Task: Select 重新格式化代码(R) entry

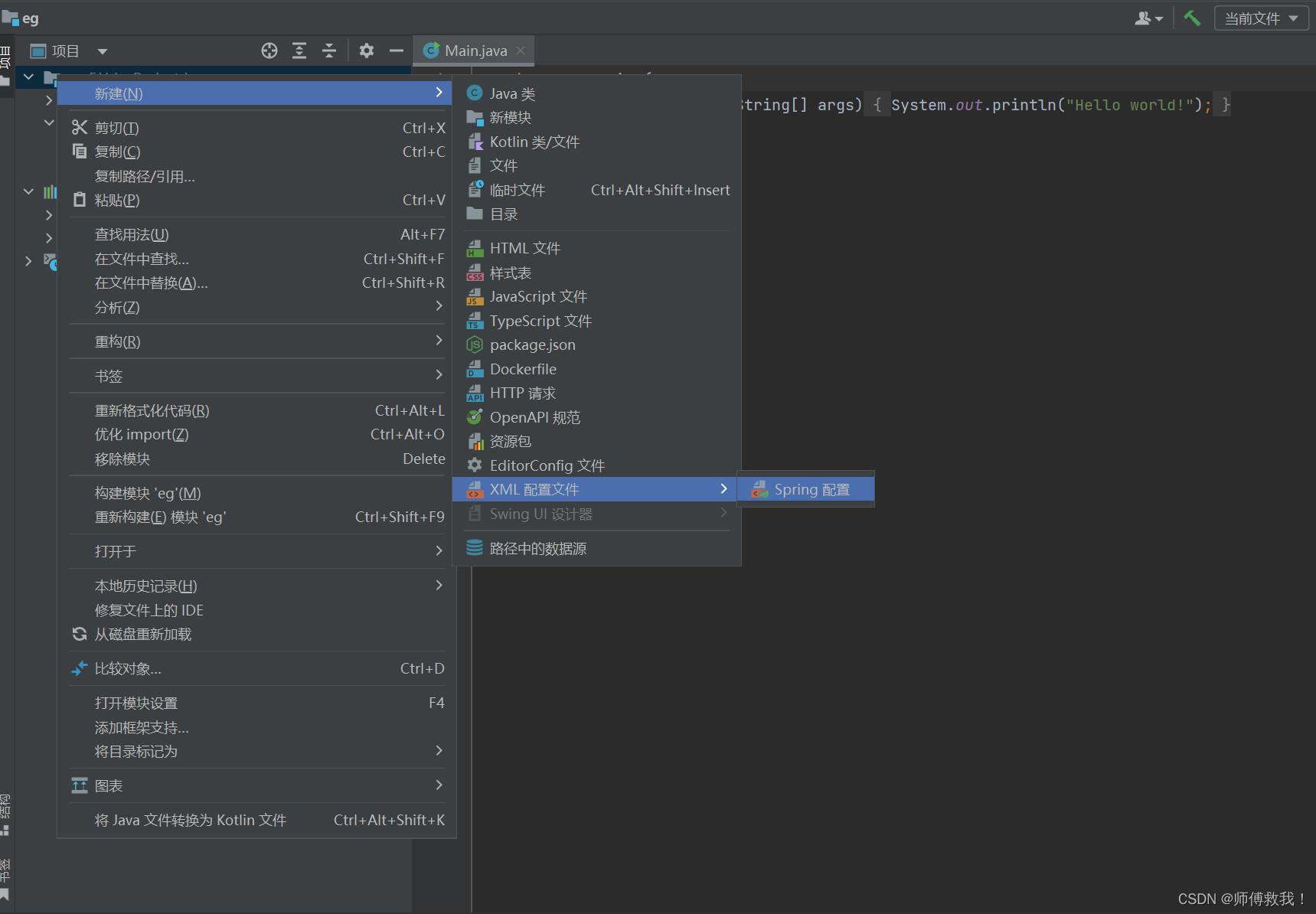Action: point(256,410)
